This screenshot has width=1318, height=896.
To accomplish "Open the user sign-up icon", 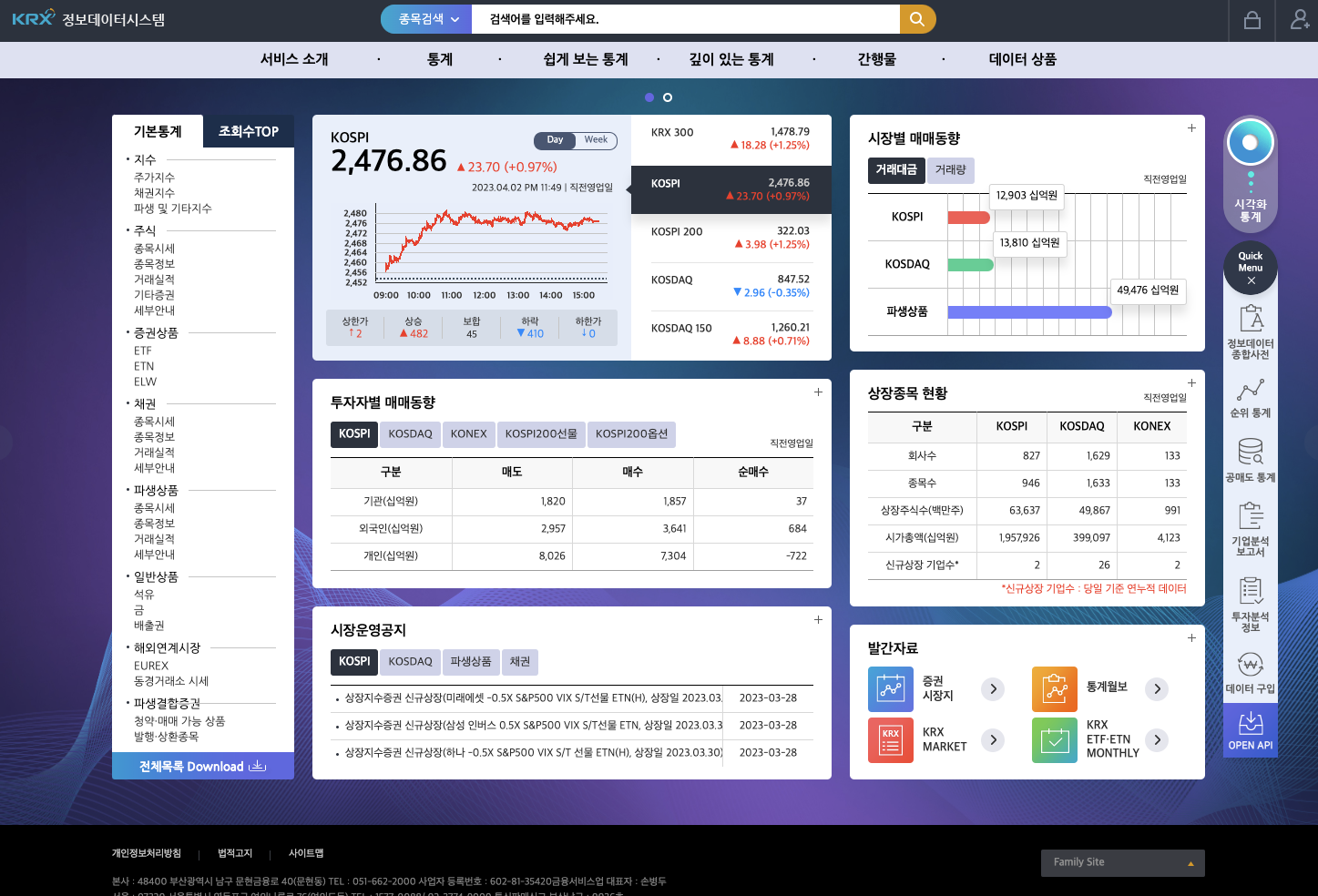I will (1300, 20).
